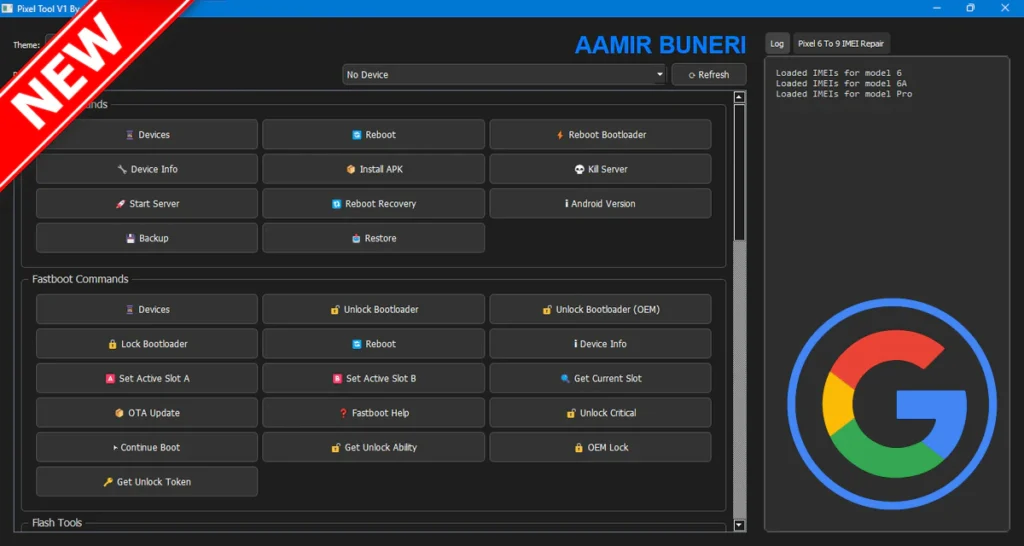Screen dimensions: 1024x546
Task: Click the Refresh button
Action: pyautogui.click(x=709, y=74)
